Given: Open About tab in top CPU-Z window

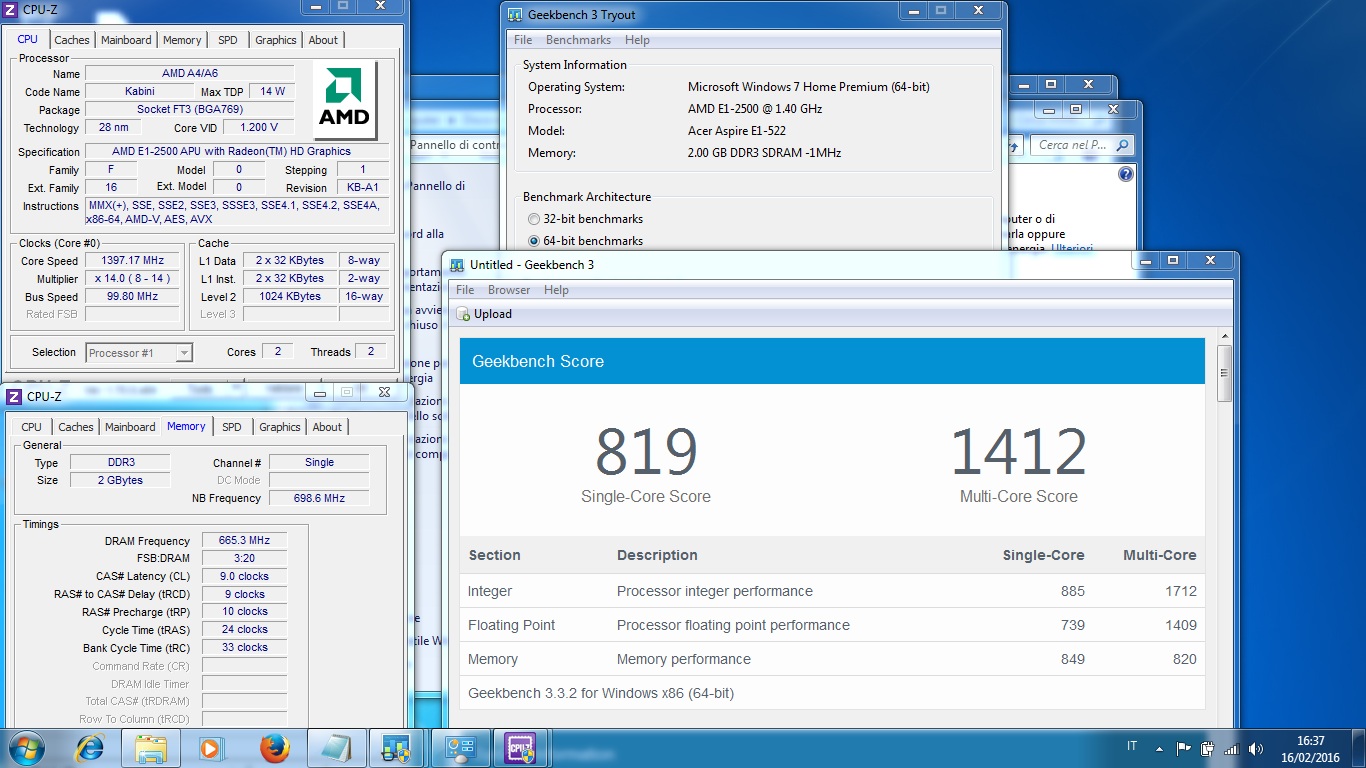Looking at the screenshot, I should coord(323,40).
